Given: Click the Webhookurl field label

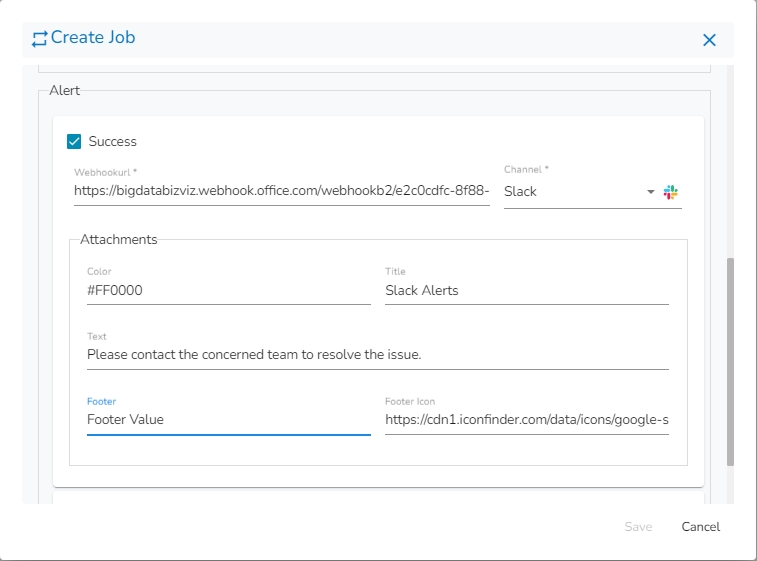Looking at the screenshot, I should coord(105,172).
